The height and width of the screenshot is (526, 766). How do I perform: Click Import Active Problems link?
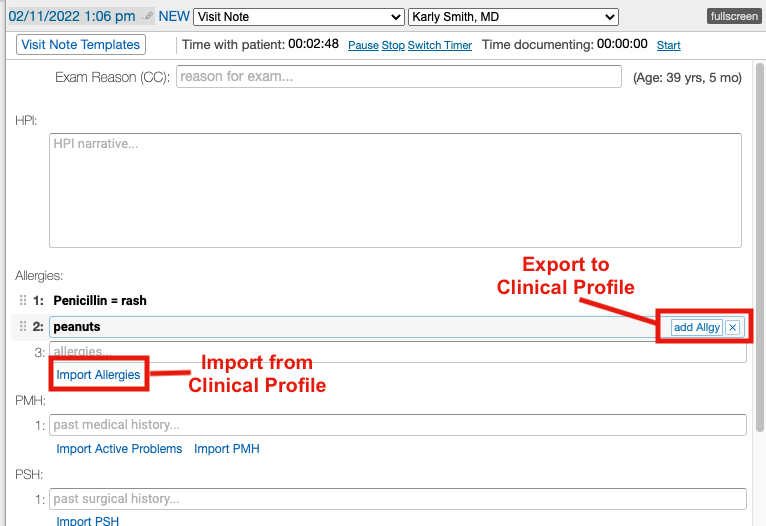[x=119, y=449]
